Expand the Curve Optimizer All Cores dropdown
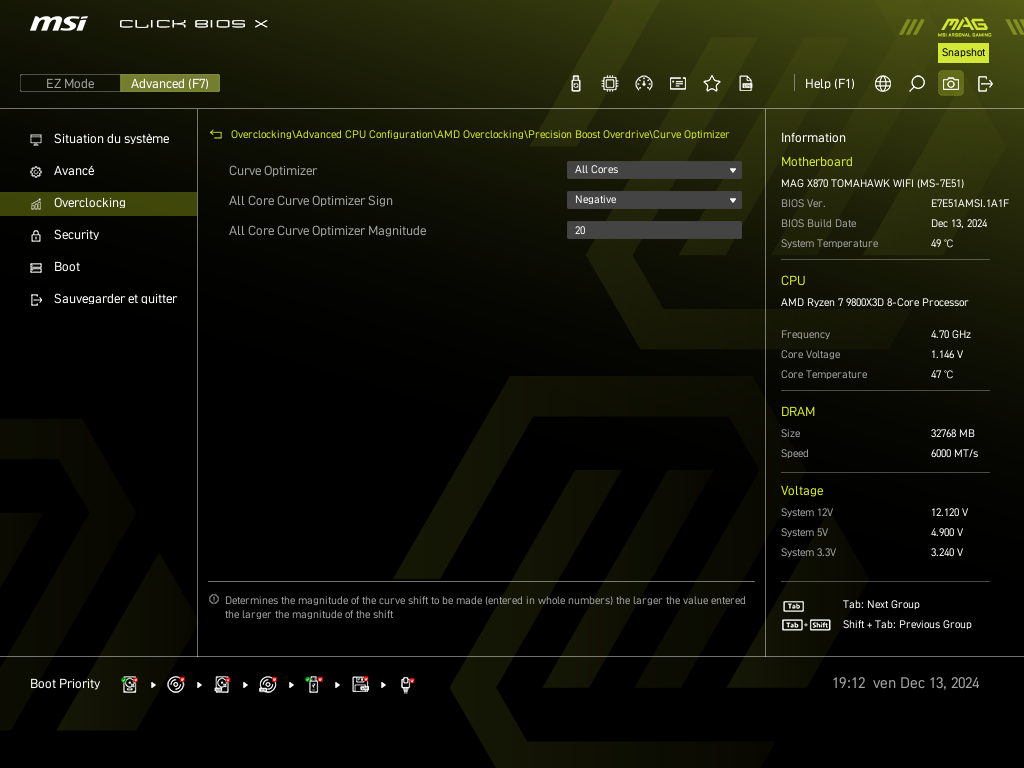Image resolution: width=1024 pixels, height=768 pixels. [x=654, y=170]
